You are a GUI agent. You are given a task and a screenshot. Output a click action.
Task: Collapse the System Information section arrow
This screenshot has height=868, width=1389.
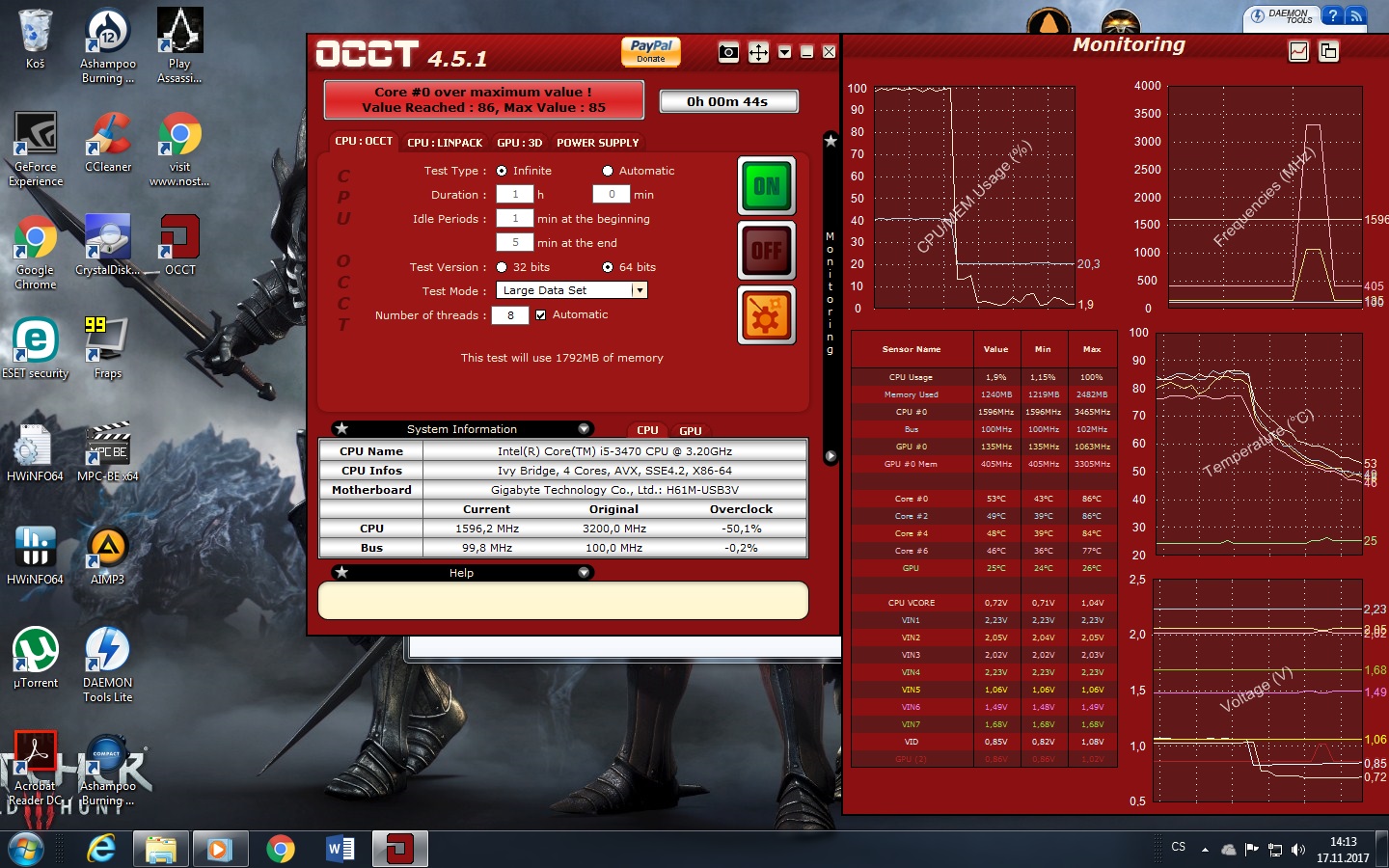pos(584,428)
